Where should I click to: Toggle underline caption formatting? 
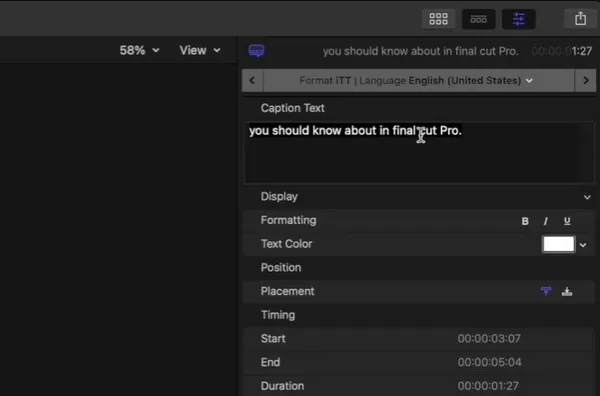[567, 221]
